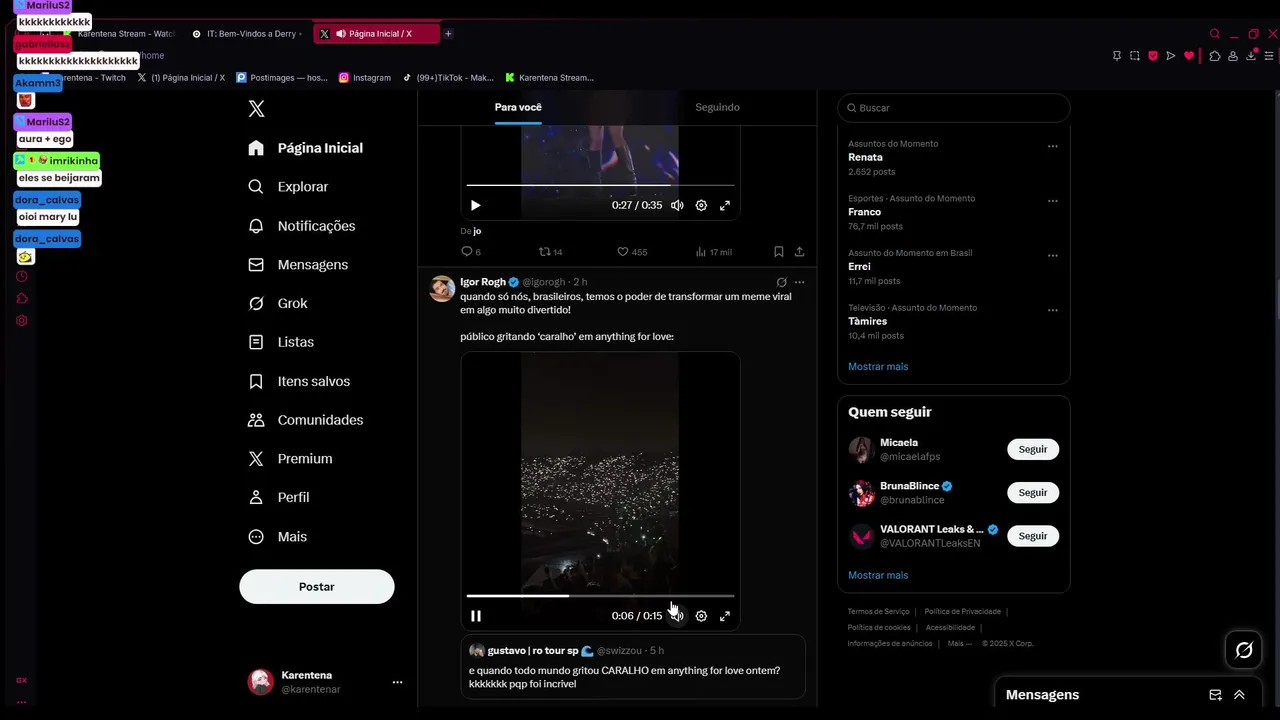This screenshot has height=720, width=1280.
Task: Follow VALORANT Leaks with the Seguir button
Action: (1033, 536)
